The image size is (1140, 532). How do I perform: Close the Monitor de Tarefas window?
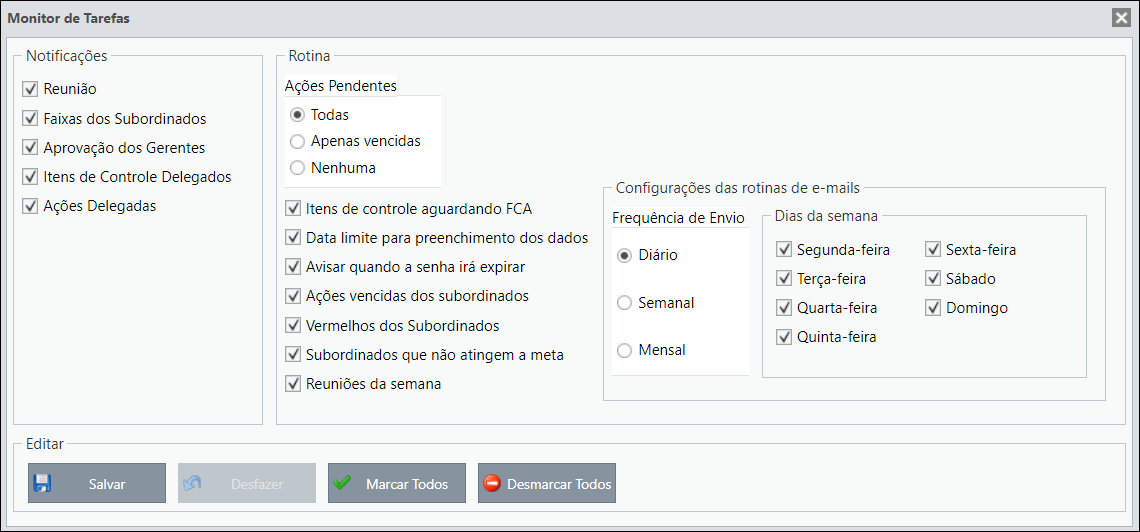(1120, 18)
